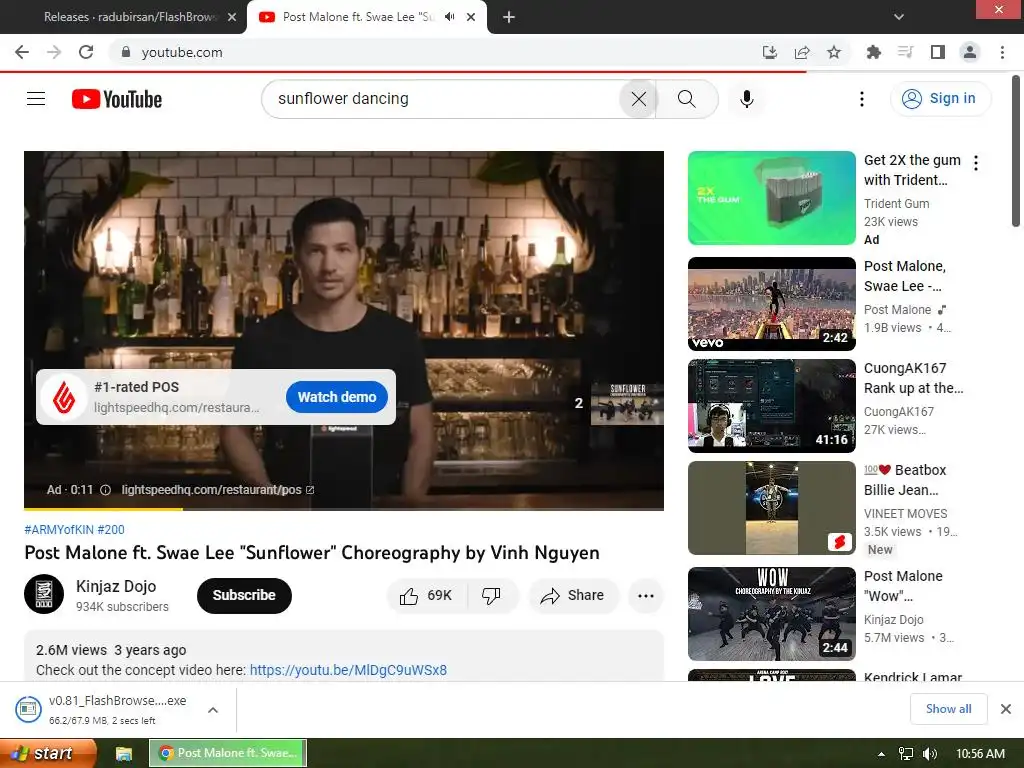1024x768 pixels.
Task: Toggle the browser side panel
Action: (938, 52)
